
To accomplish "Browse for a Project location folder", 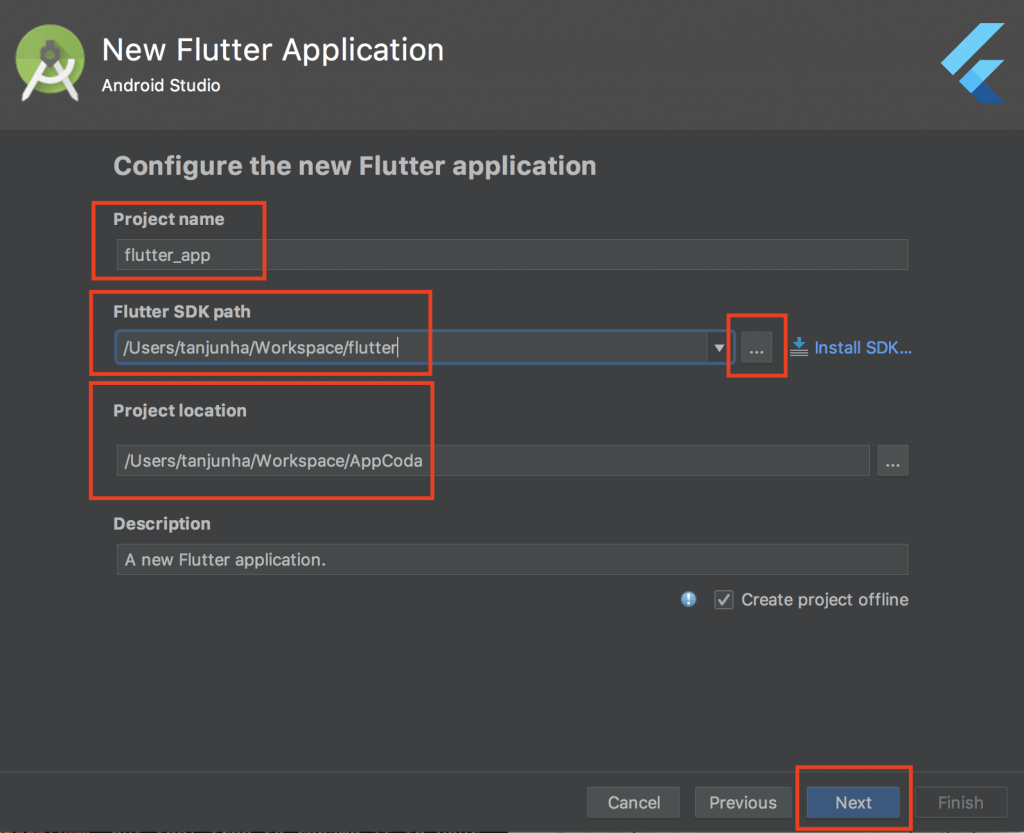I will coord(893,460).
